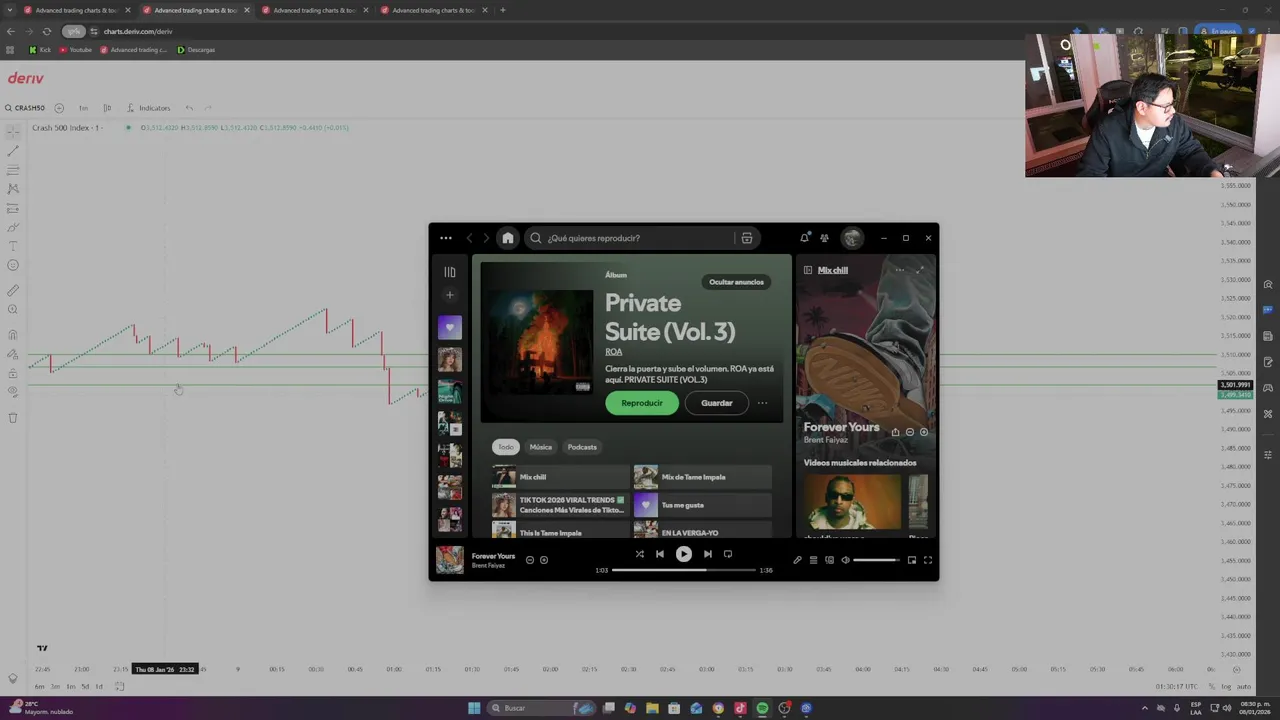Select the Música filter chip

(x=541, y=447)
